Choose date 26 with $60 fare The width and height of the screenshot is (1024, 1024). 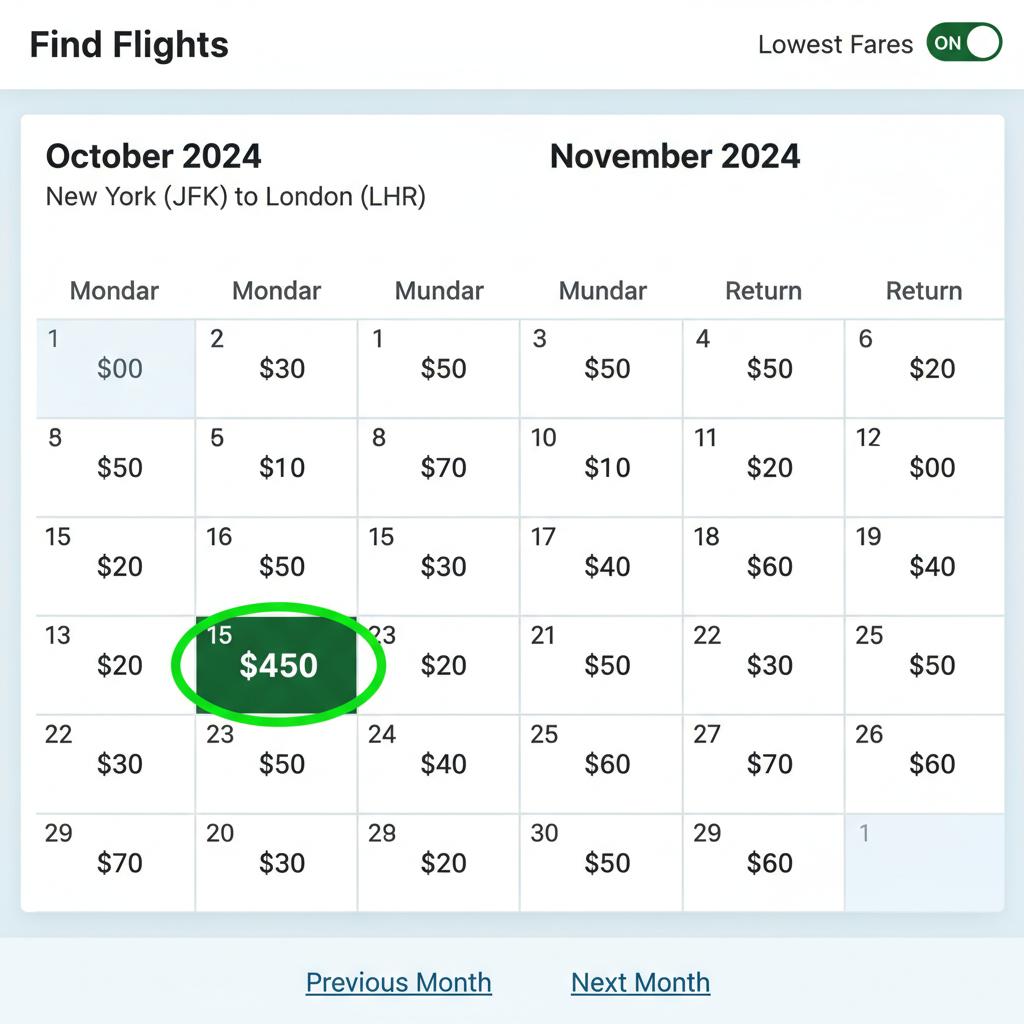click(x=925, y=764)
